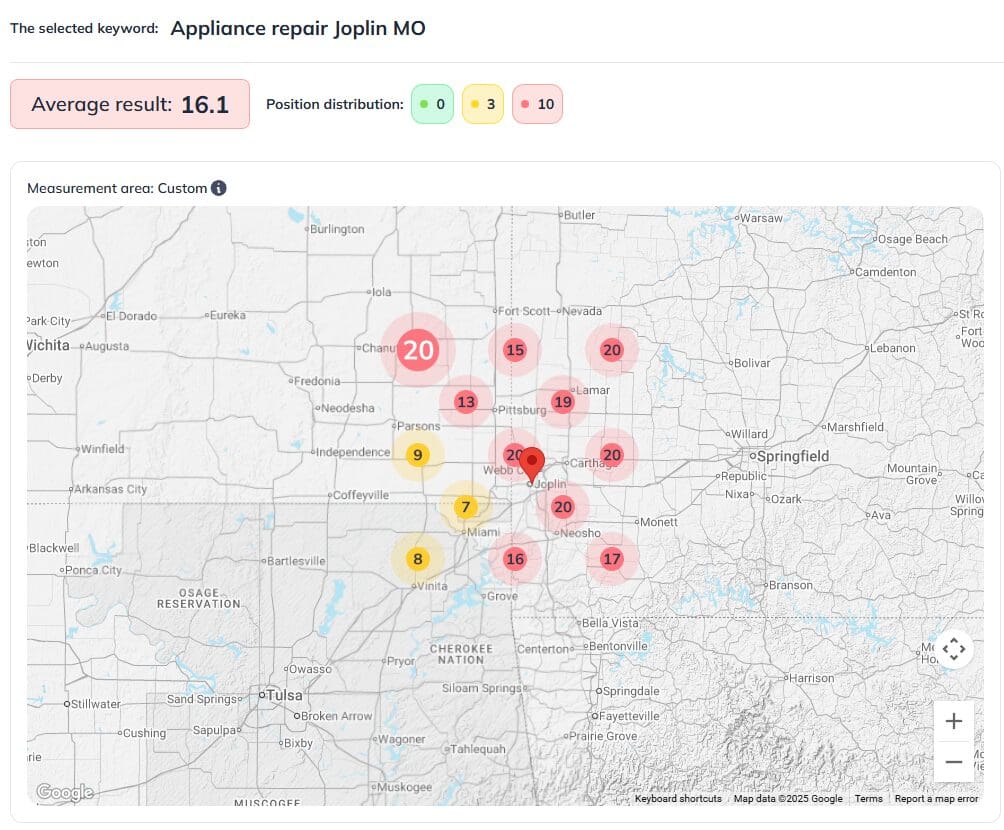Click the yellow 7 marker near Miami
This screenshot has width=1004, height=830.
pos(465,507)
